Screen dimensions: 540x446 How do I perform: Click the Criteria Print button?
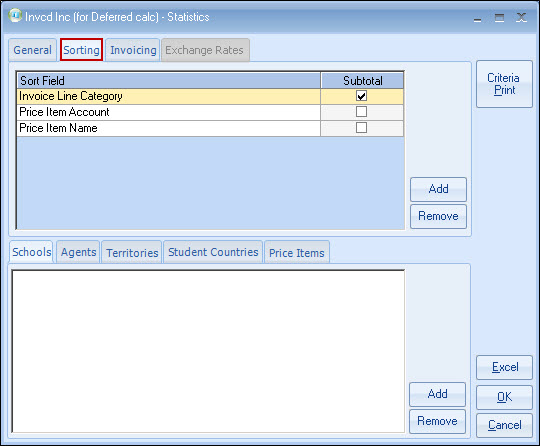pyautogui.click(x=504, y=84)
